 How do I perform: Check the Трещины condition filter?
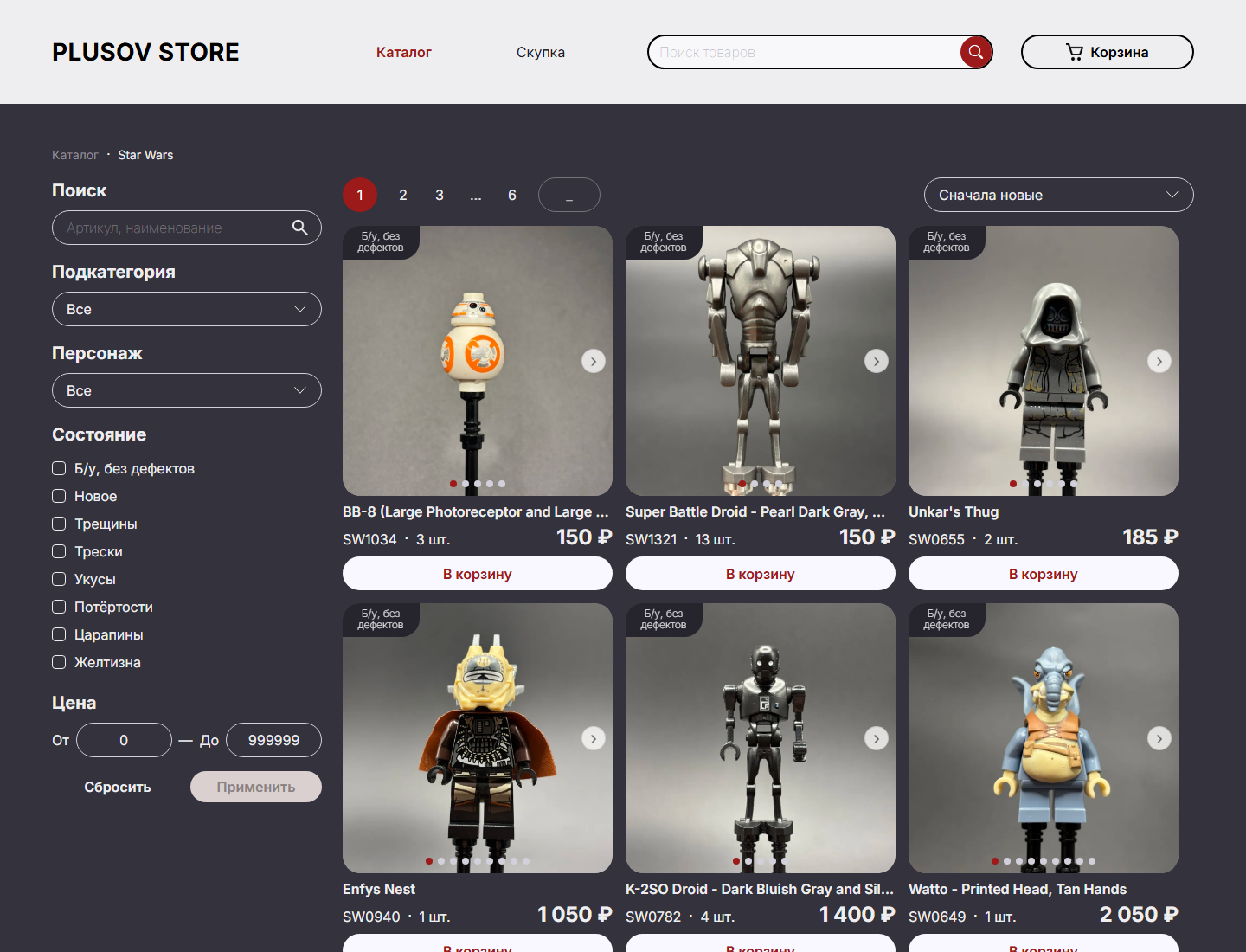pyautogui.click(x=59, y=524)
